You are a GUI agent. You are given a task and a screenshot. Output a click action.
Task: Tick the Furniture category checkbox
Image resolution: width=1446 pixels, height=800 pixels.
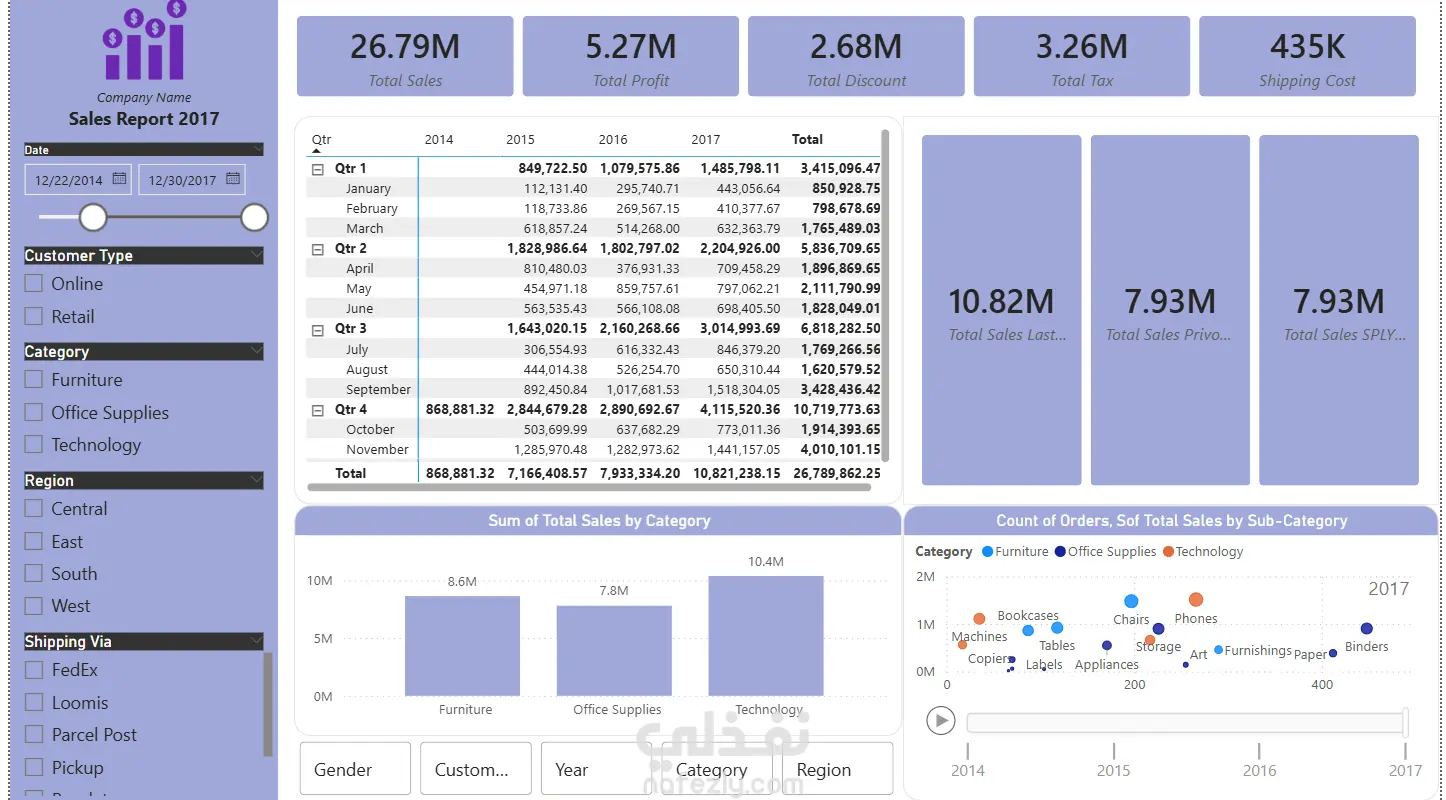coord(34,380)
